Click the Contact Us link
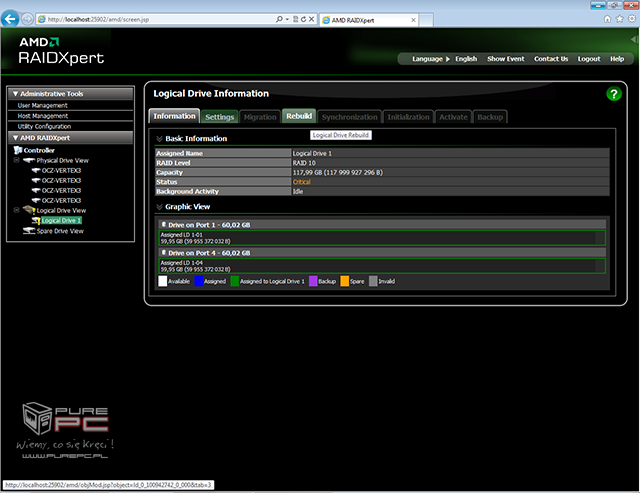 pyautogui.click(x=551, y=59)
